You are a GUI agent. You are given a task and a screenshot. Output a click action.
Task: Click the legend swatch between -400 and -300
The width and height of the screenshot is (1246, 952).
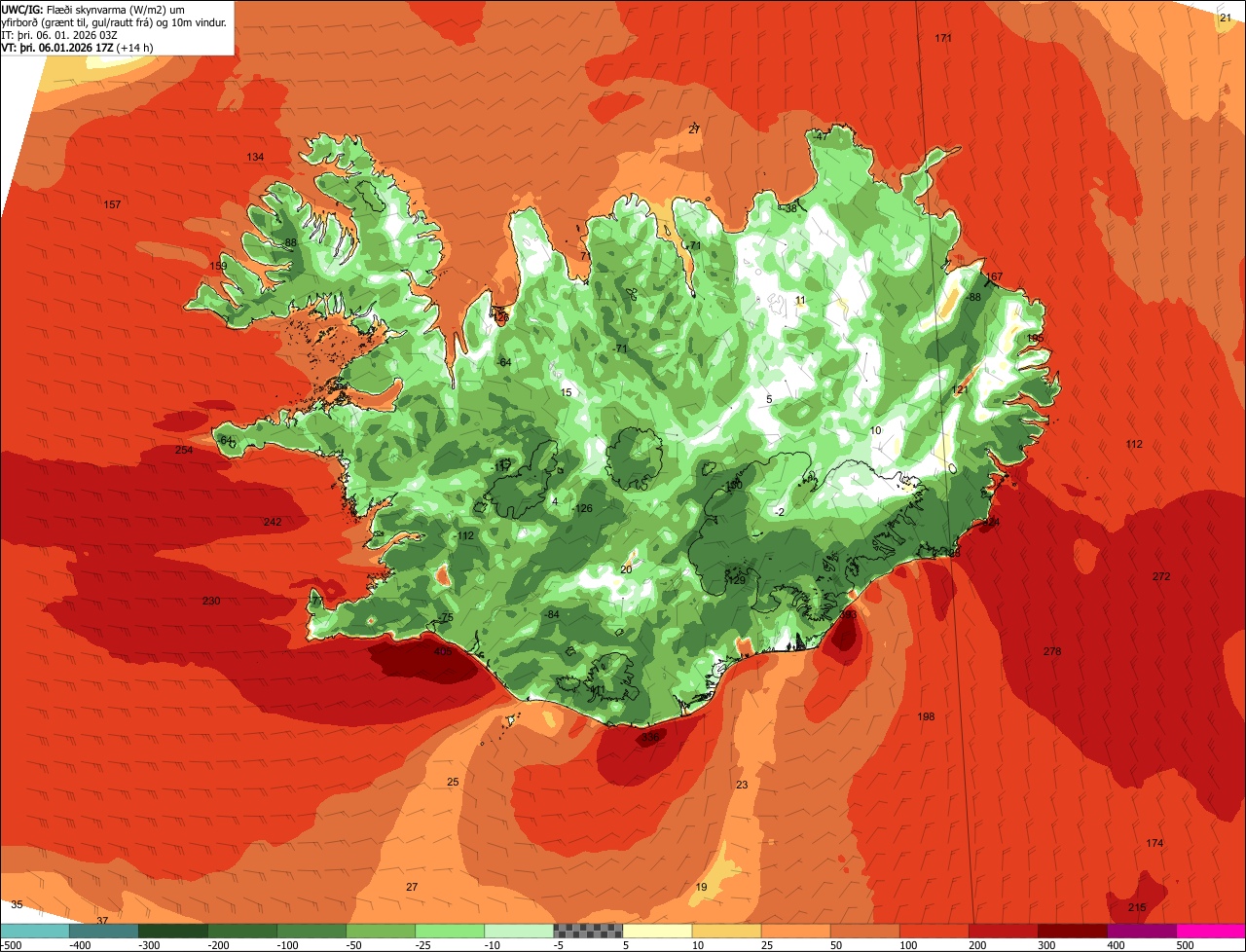click(104, 931)
